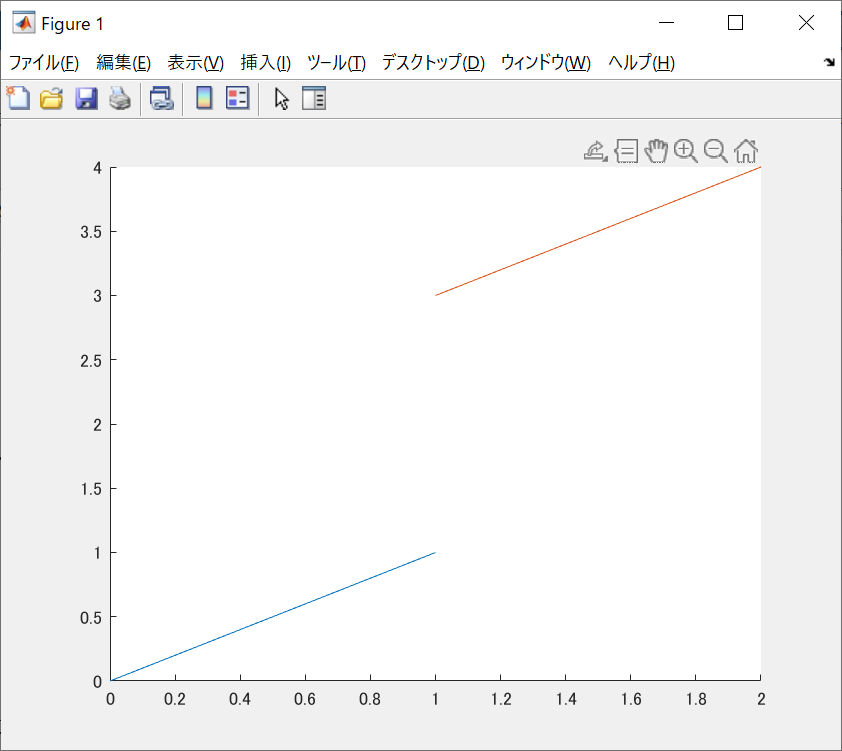Open the 編集(E) menu
This screenshot has height=751, width=842.
tap(124, 63)
